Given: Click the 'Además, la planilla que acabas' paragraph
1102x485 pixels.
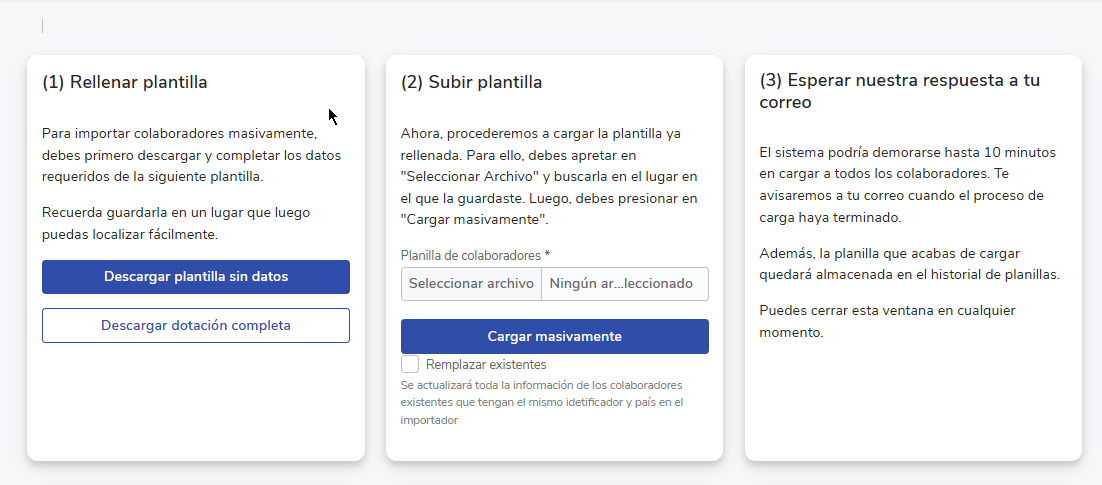Looking at the screenshot, I should point(909,264).
